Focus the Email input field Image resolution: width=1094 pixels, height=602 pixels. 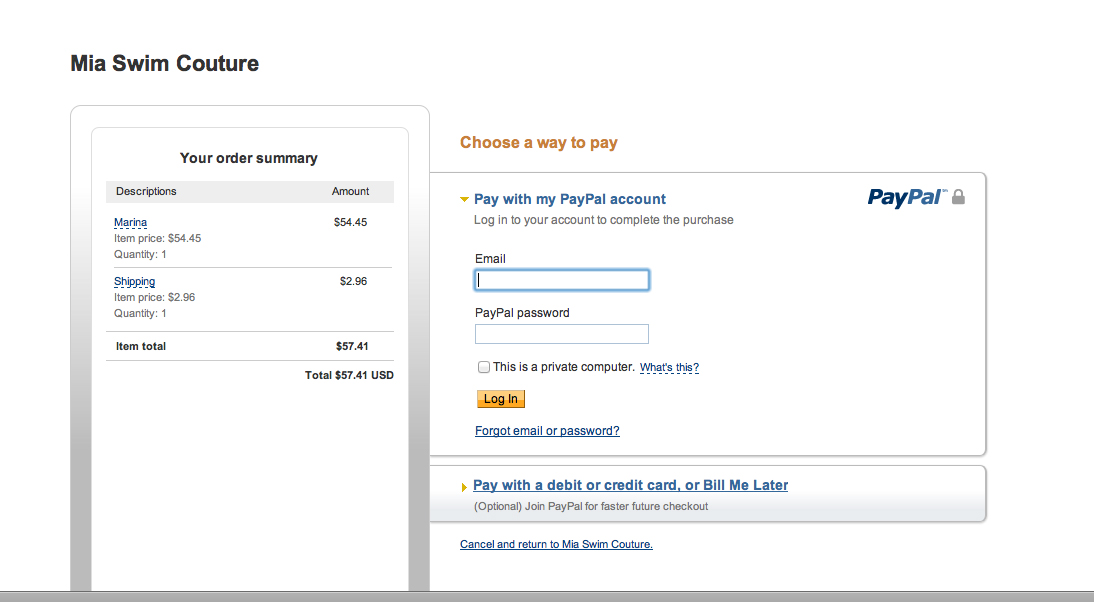pos(562,280)
